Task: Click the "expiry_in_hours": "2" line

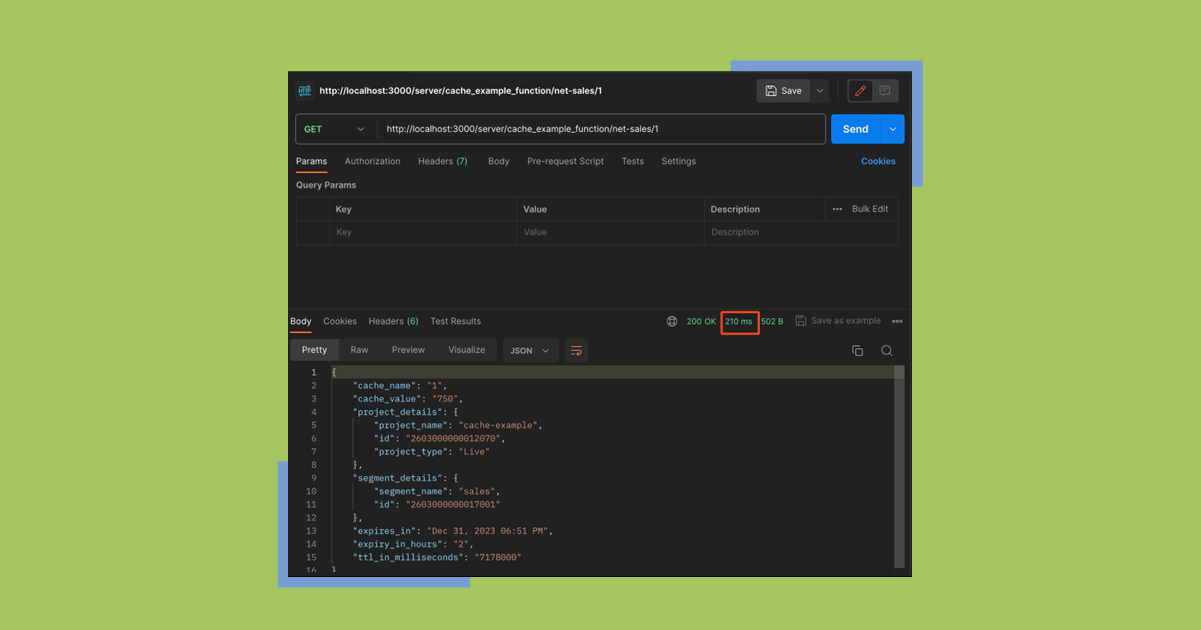Action: click(413, 544)
